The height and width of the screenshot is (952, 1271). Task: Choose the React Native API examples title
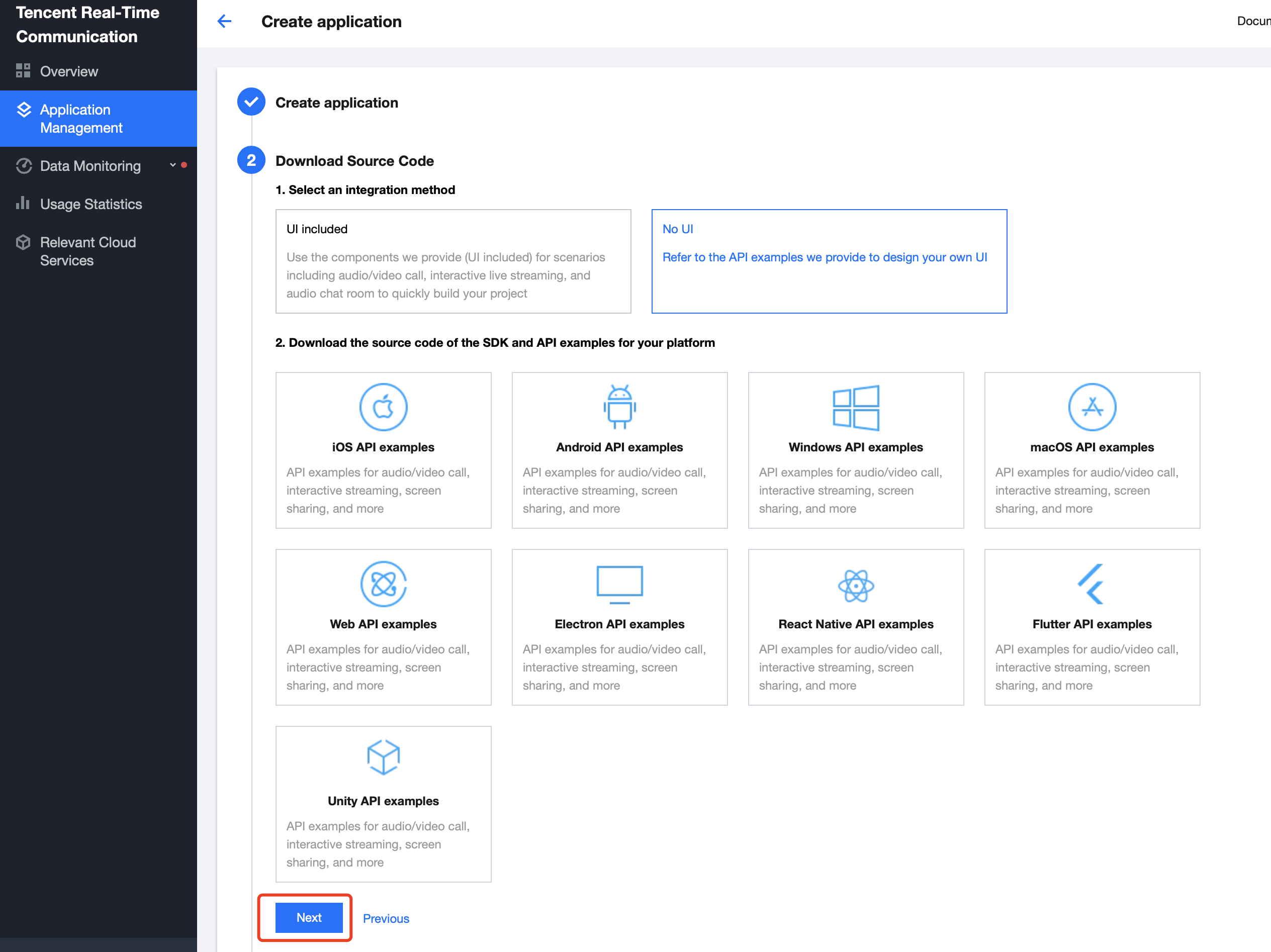click(x=856, y=624)
